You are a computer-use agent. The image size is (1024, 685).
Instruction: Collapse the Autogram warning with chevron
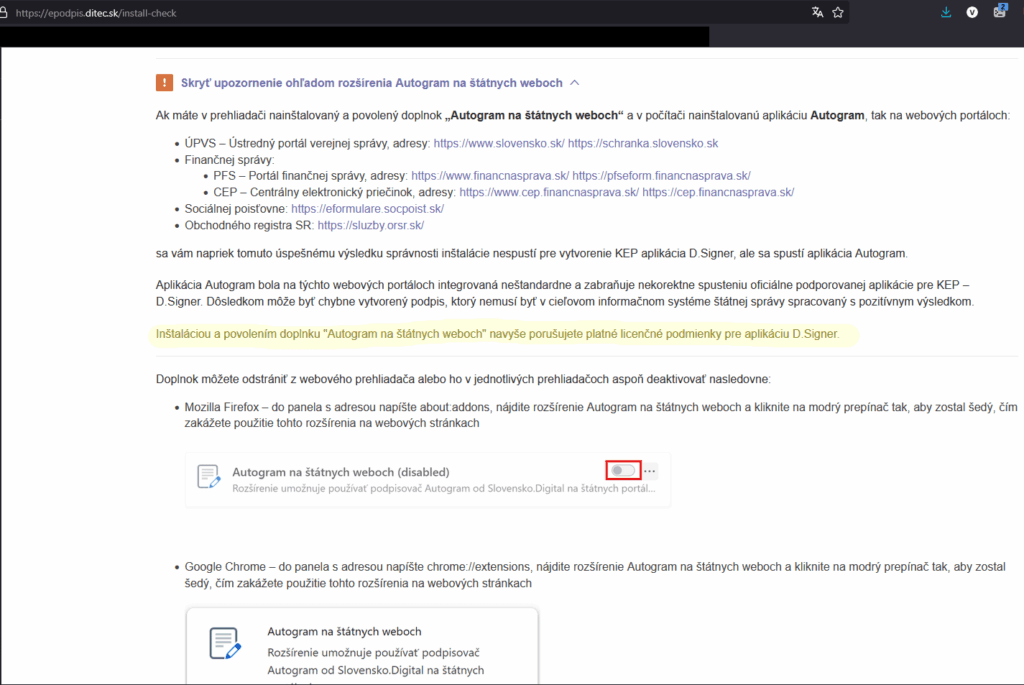575,83
